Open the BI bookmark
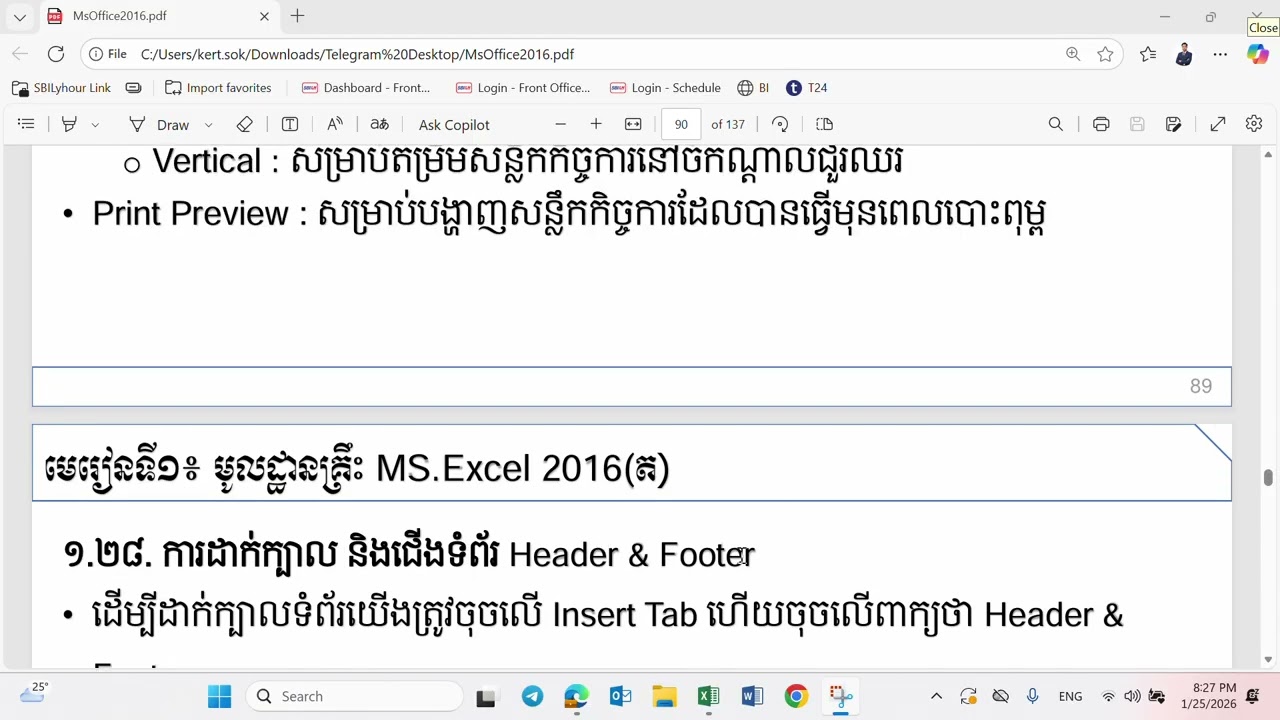The width and height of the screenshot is (1280, 720). tap(753, 88)
